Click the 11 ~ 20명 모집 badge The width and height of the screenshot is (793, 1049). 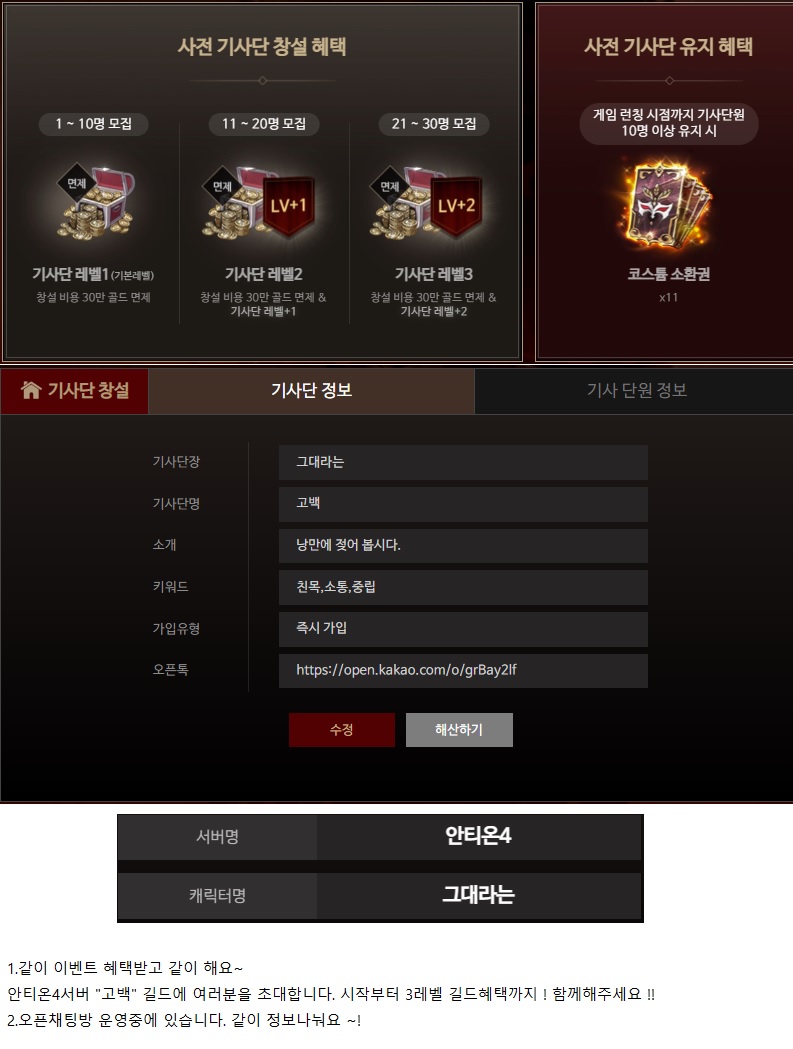(x=264, y=124)
